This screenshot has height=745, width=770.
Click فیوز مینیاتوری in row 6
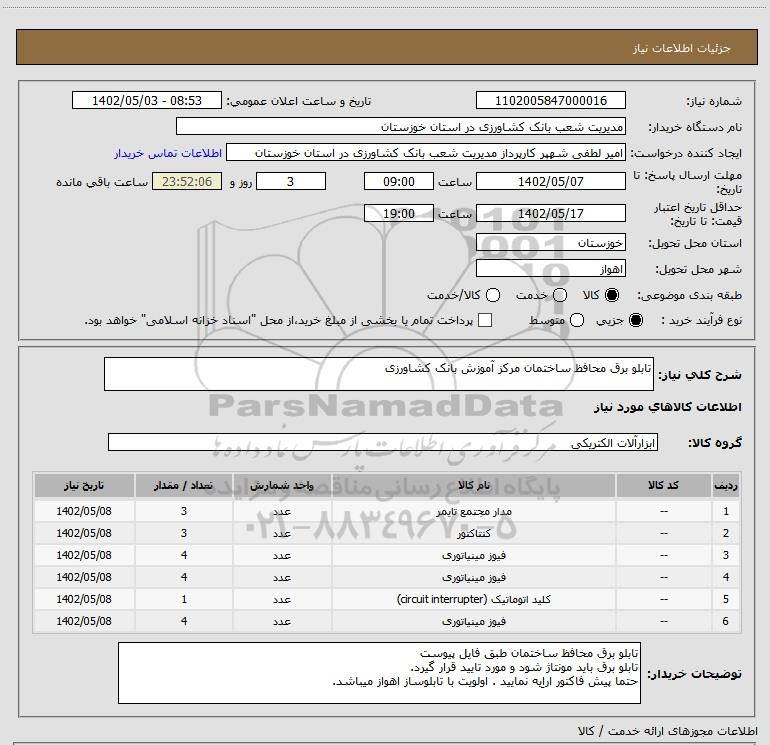474,621
